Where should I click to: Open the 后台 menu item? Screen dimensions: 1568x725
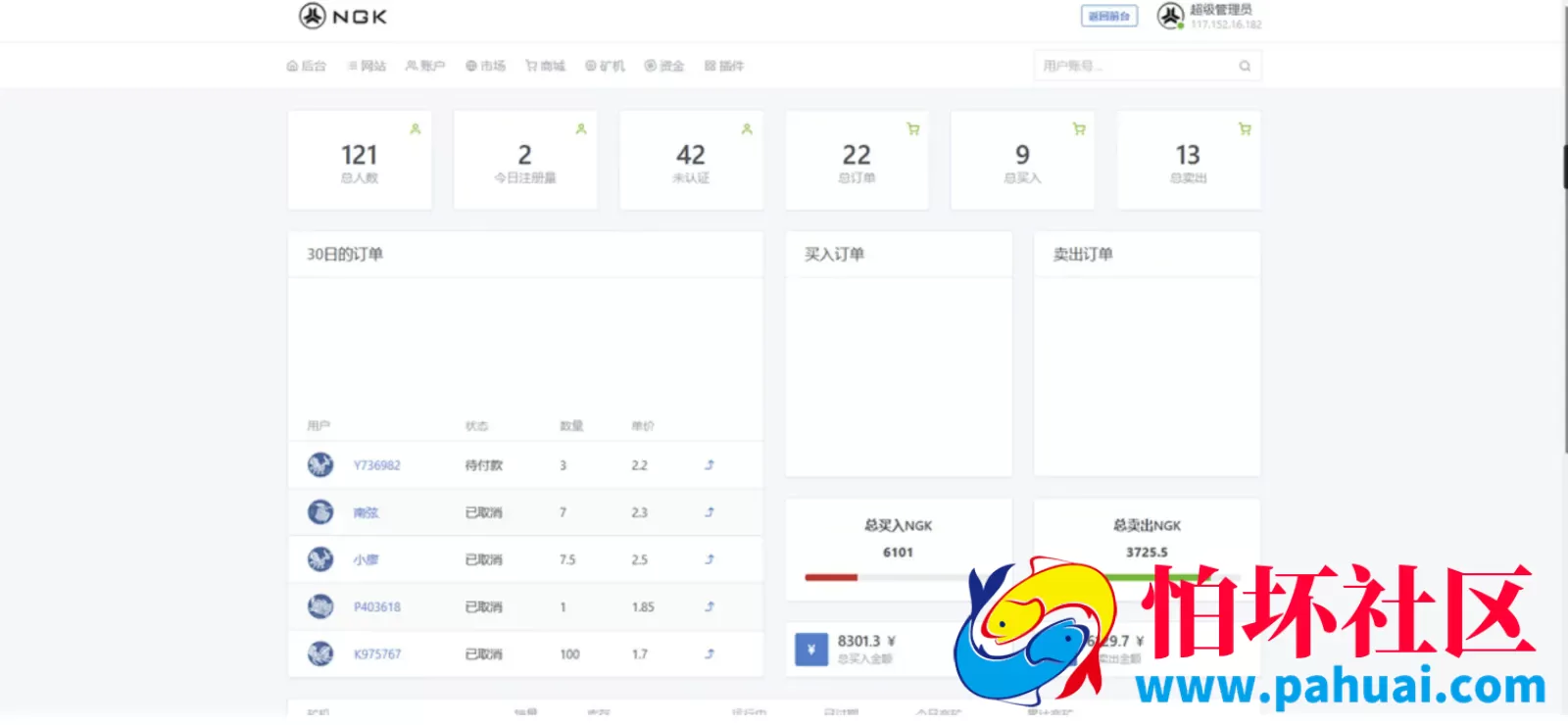306,67
